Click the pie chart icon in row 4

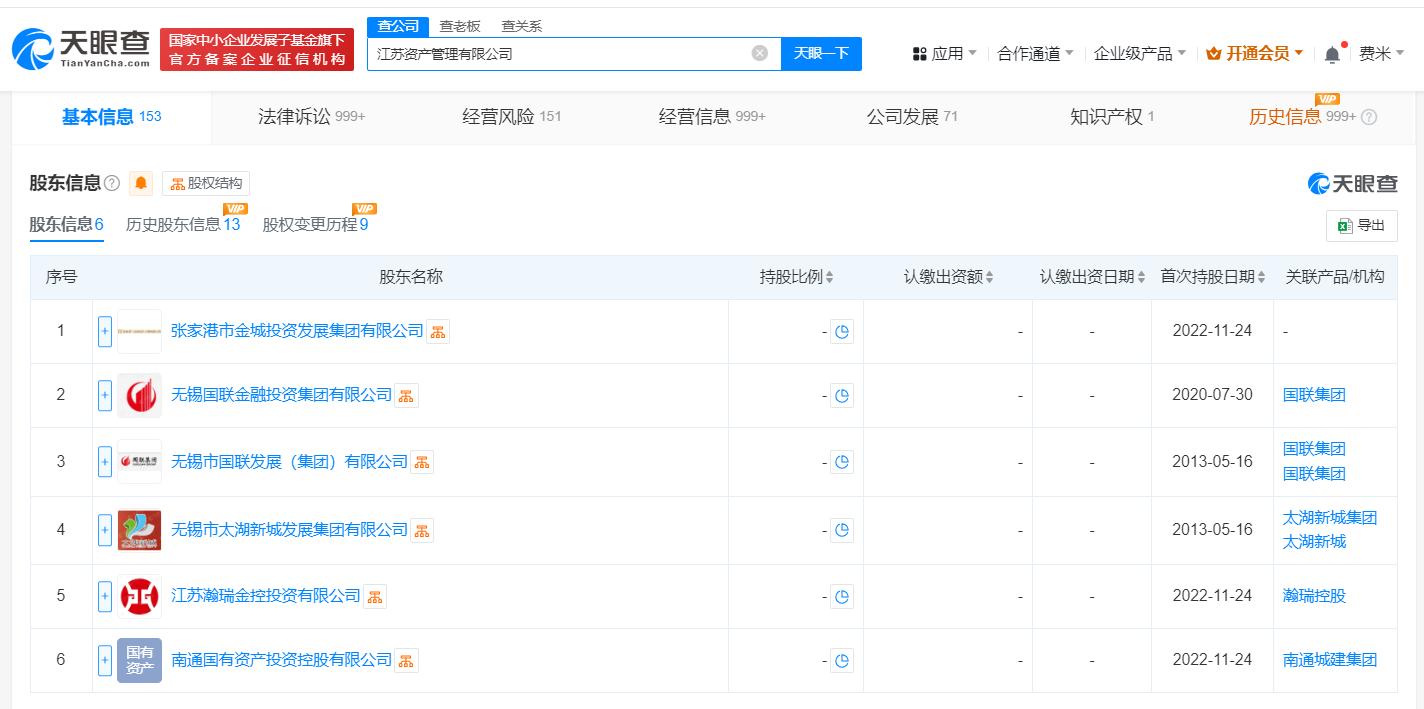pos(842,530)
